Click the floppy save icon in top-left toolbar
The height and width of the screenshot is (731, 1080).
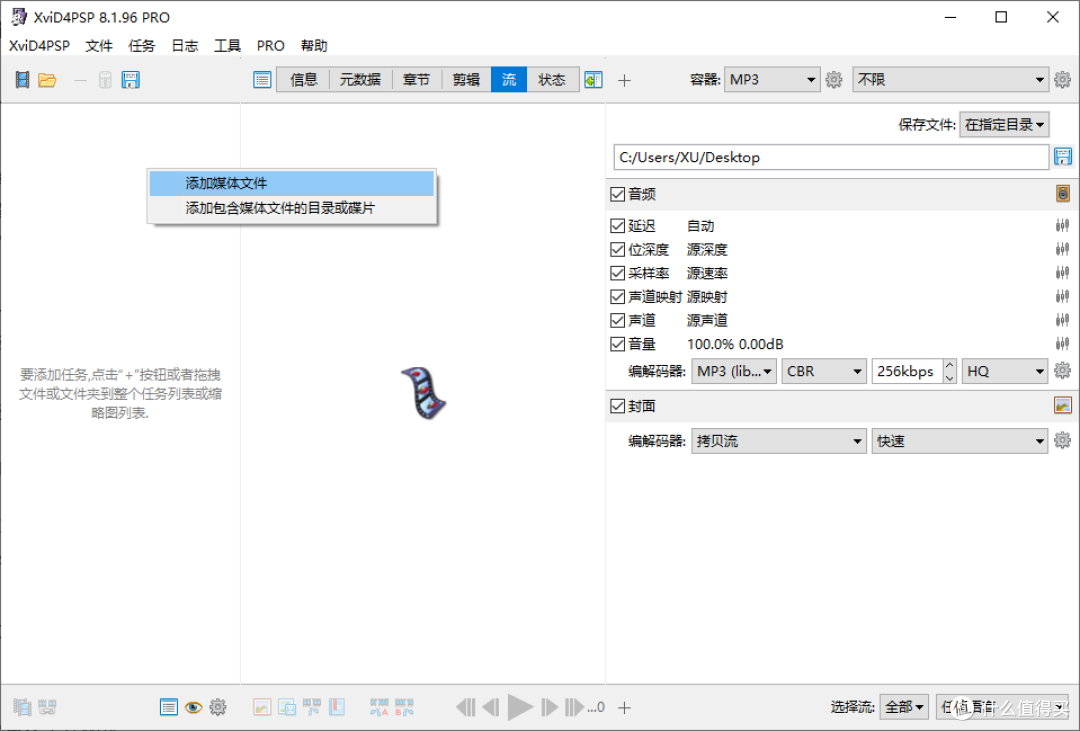[x=130, y=80]
